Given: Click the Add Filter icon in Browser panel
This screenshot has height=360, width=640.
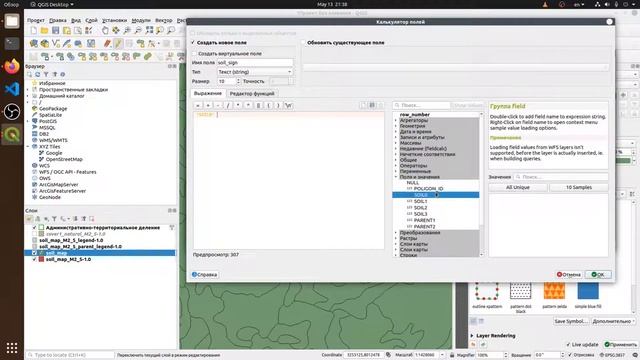Looking at the screenshot, I should point(46,74).
